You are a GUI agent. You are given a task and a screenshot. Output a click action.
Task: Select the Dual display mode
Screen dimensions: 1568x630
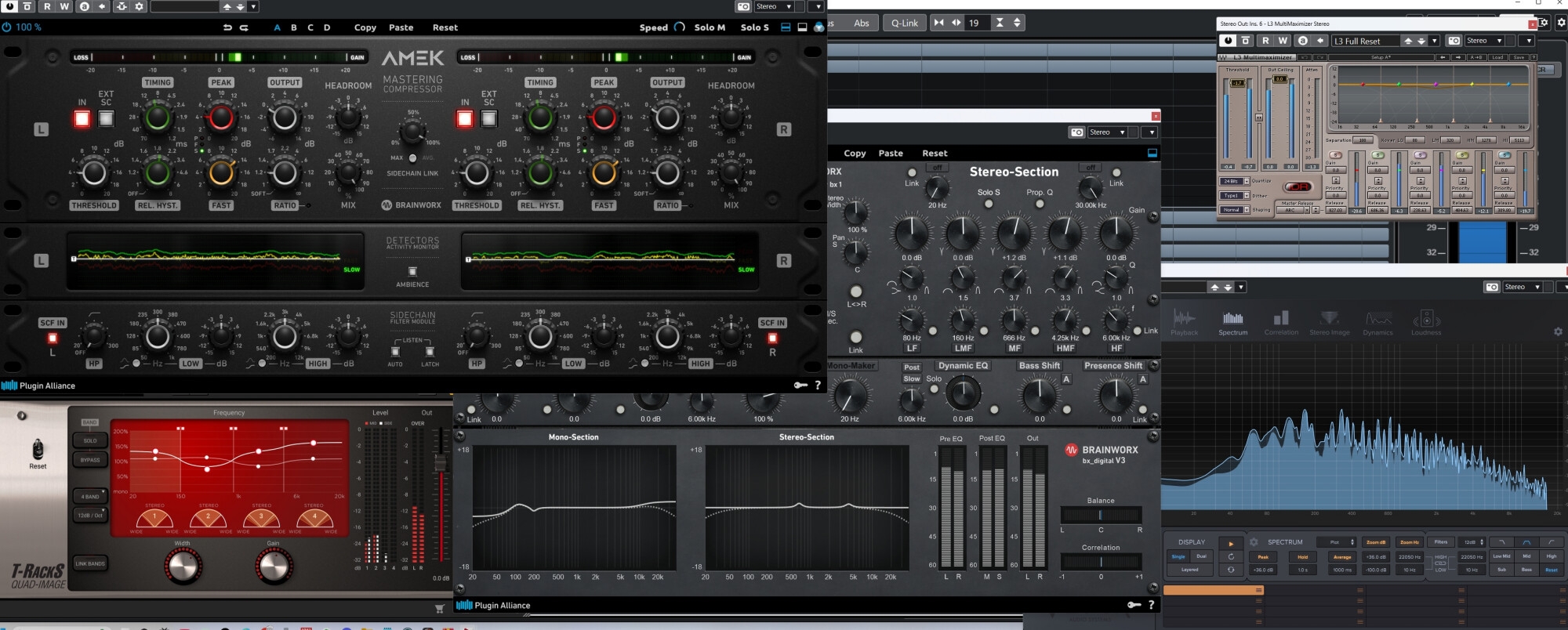coord(1201,556)
